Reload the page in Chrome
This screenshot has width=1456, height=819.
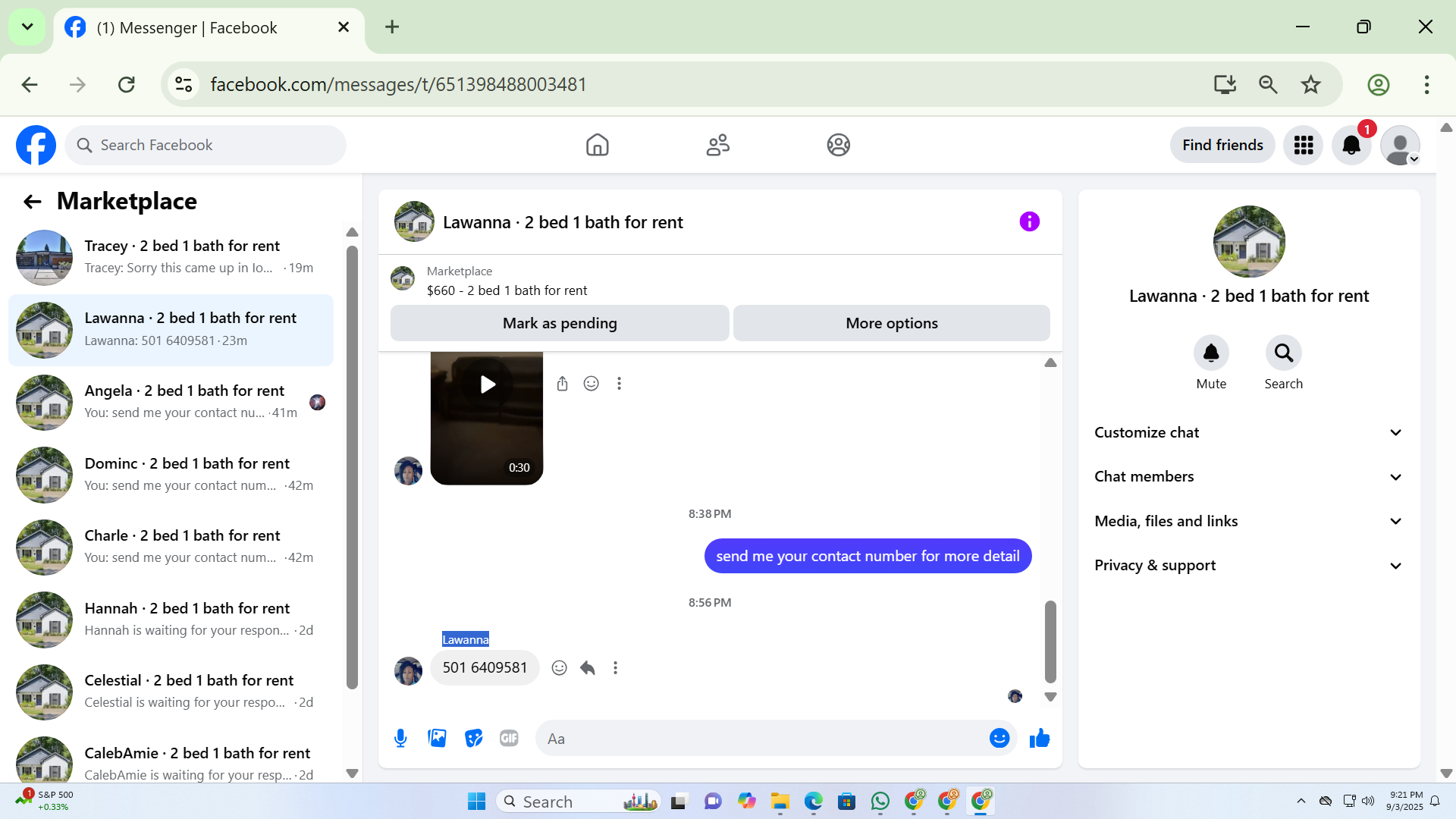[127, 84]
